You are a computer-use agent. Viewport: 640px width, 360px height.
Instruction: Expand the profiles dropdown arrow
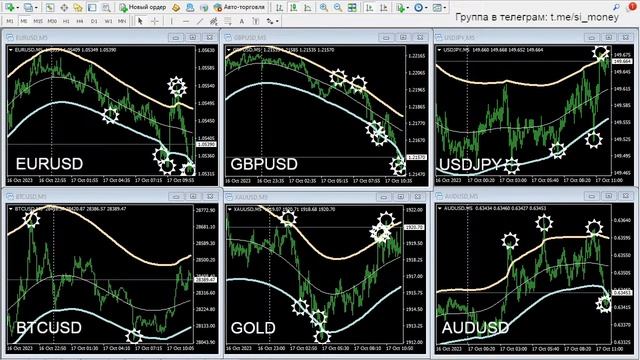pyautogui.click(x=36, y=7)
